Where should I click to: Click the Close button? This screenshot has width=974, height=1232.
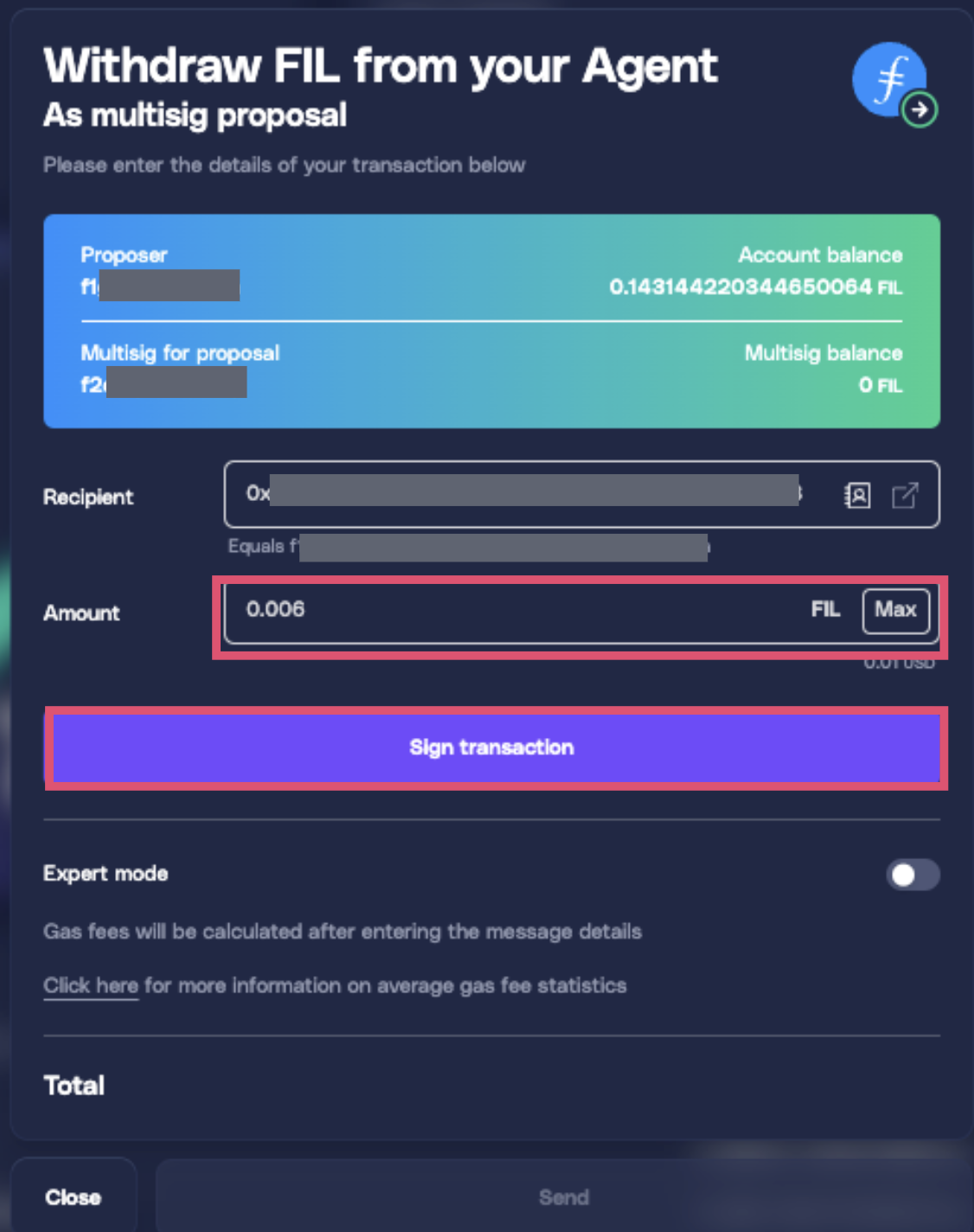(x=74, y=1197)
